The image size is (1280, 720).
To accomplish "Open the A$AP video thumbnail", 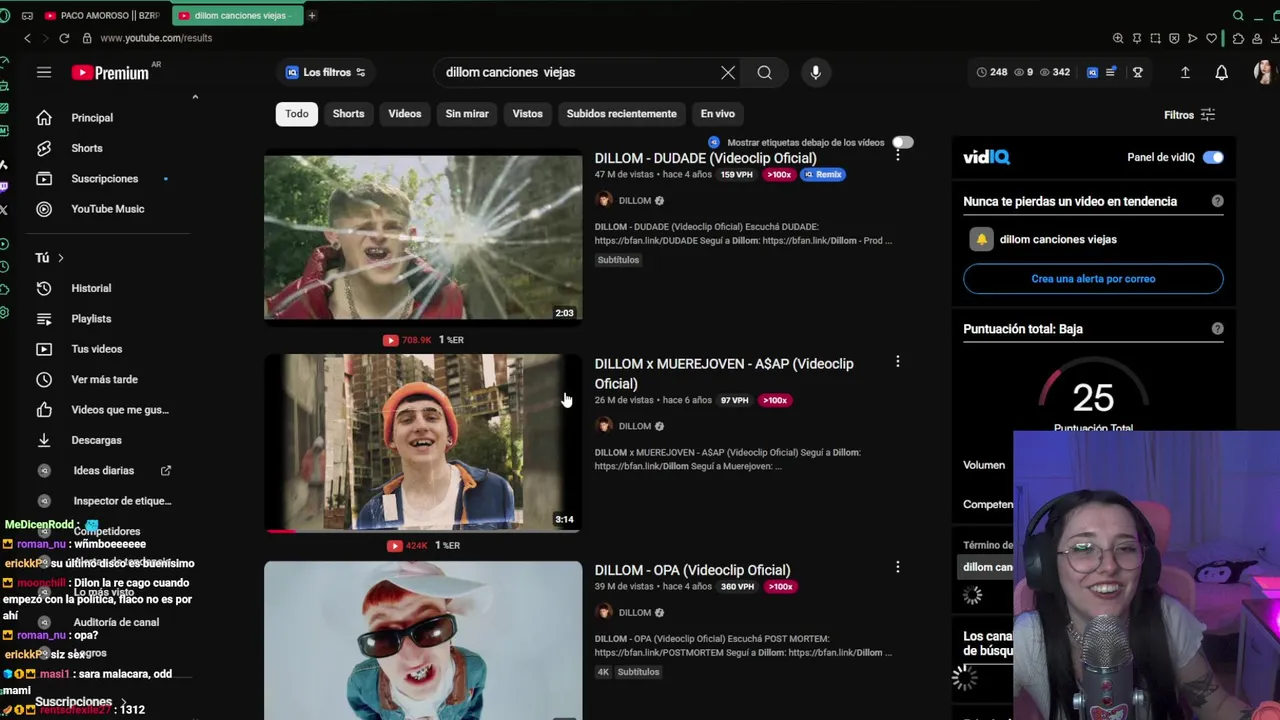I will (x=423, y=443).
